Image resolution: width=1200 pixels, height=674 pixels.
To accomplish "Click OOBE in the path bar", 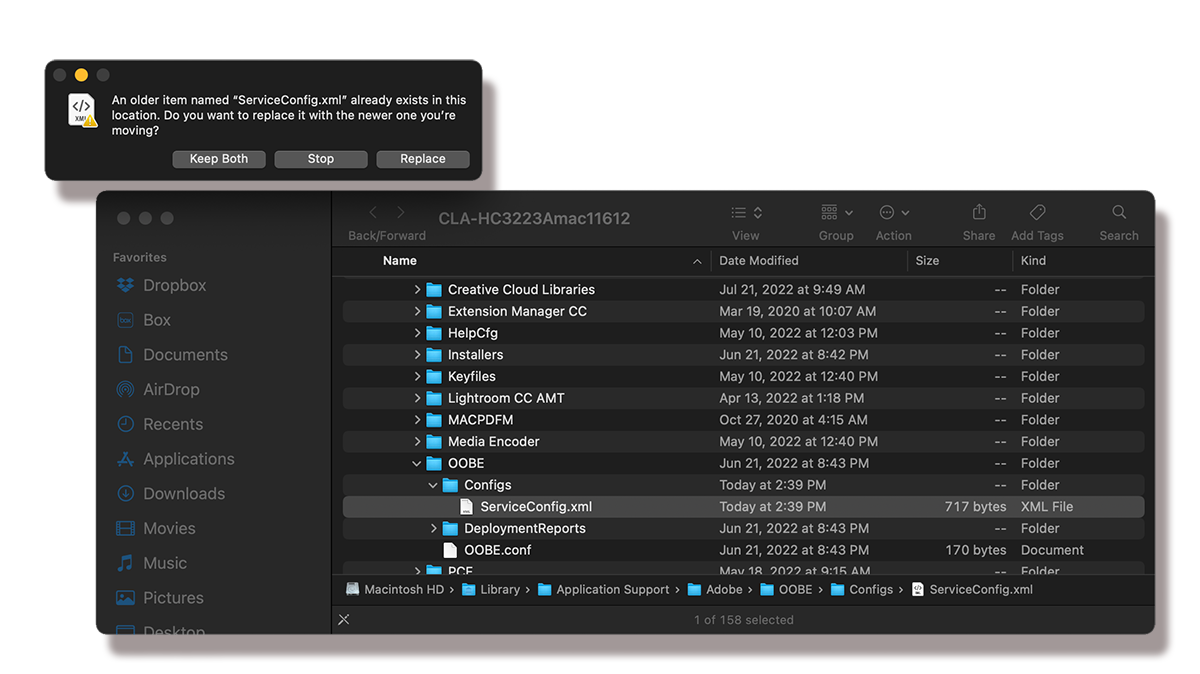I will point(787,590).
